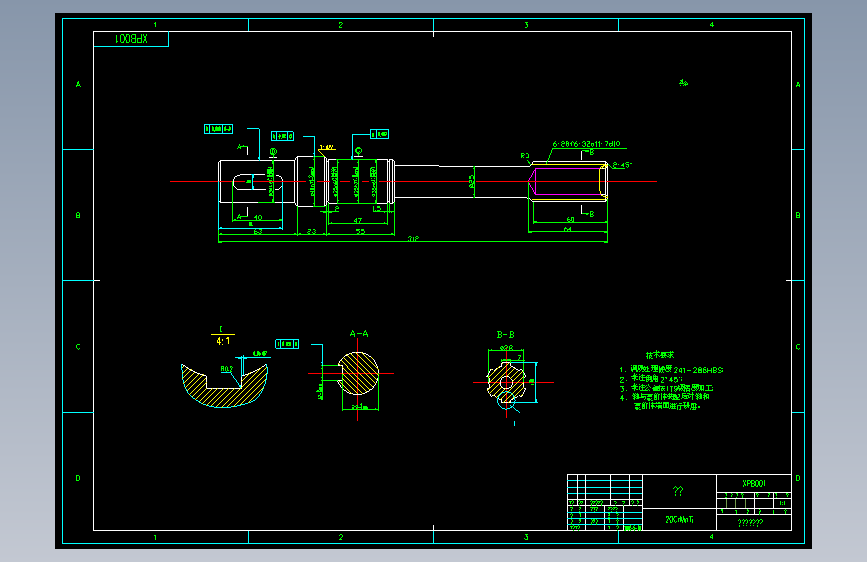Click the mirrored XPB001 label in the corner box
The width and height of the screenshot is (867, 562).
(131, 39)
